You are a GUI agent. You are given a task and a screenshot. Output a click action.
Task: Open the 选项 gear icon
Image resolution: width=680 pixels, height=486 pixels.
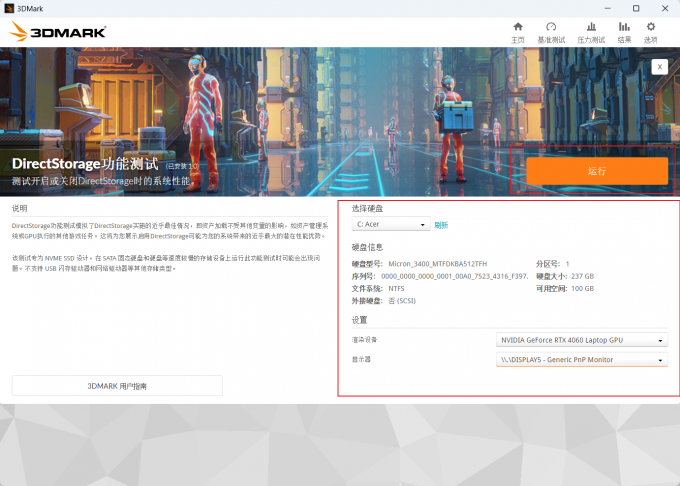(651, 32)
